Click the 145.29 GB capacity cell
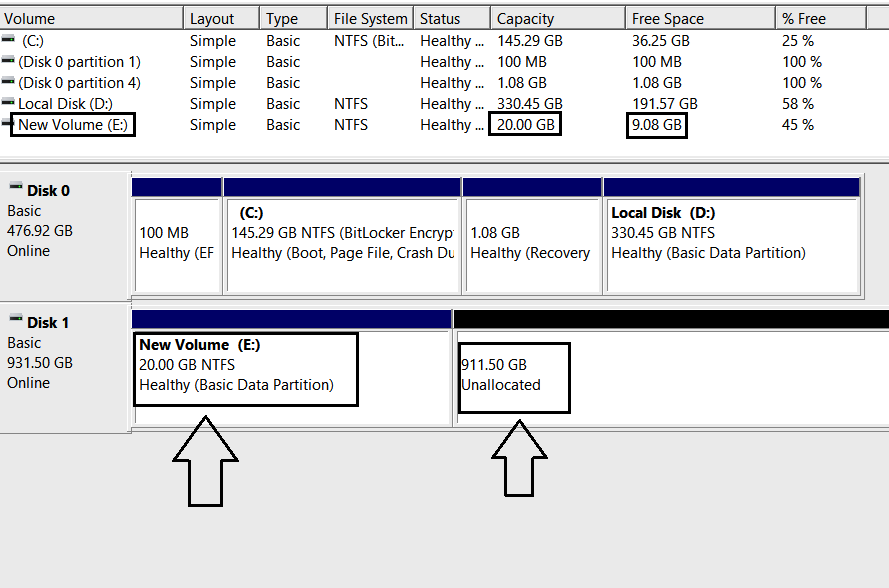 click(530, 41)
